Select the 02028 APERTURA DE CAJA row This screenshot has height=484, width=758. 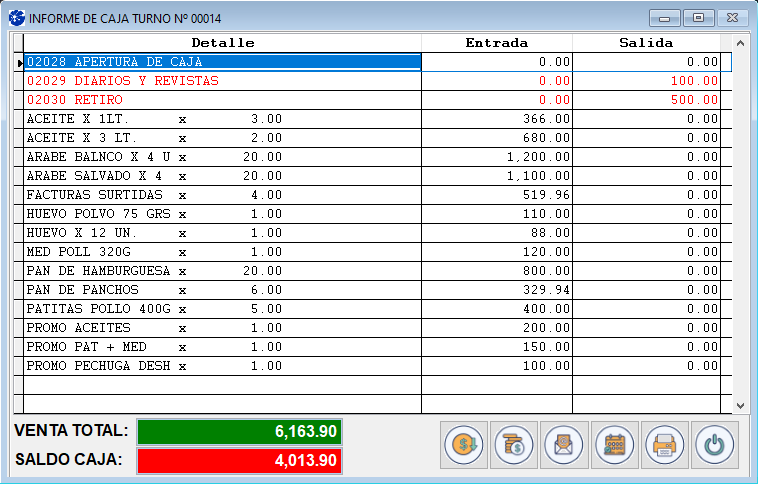tap(222, 62)
